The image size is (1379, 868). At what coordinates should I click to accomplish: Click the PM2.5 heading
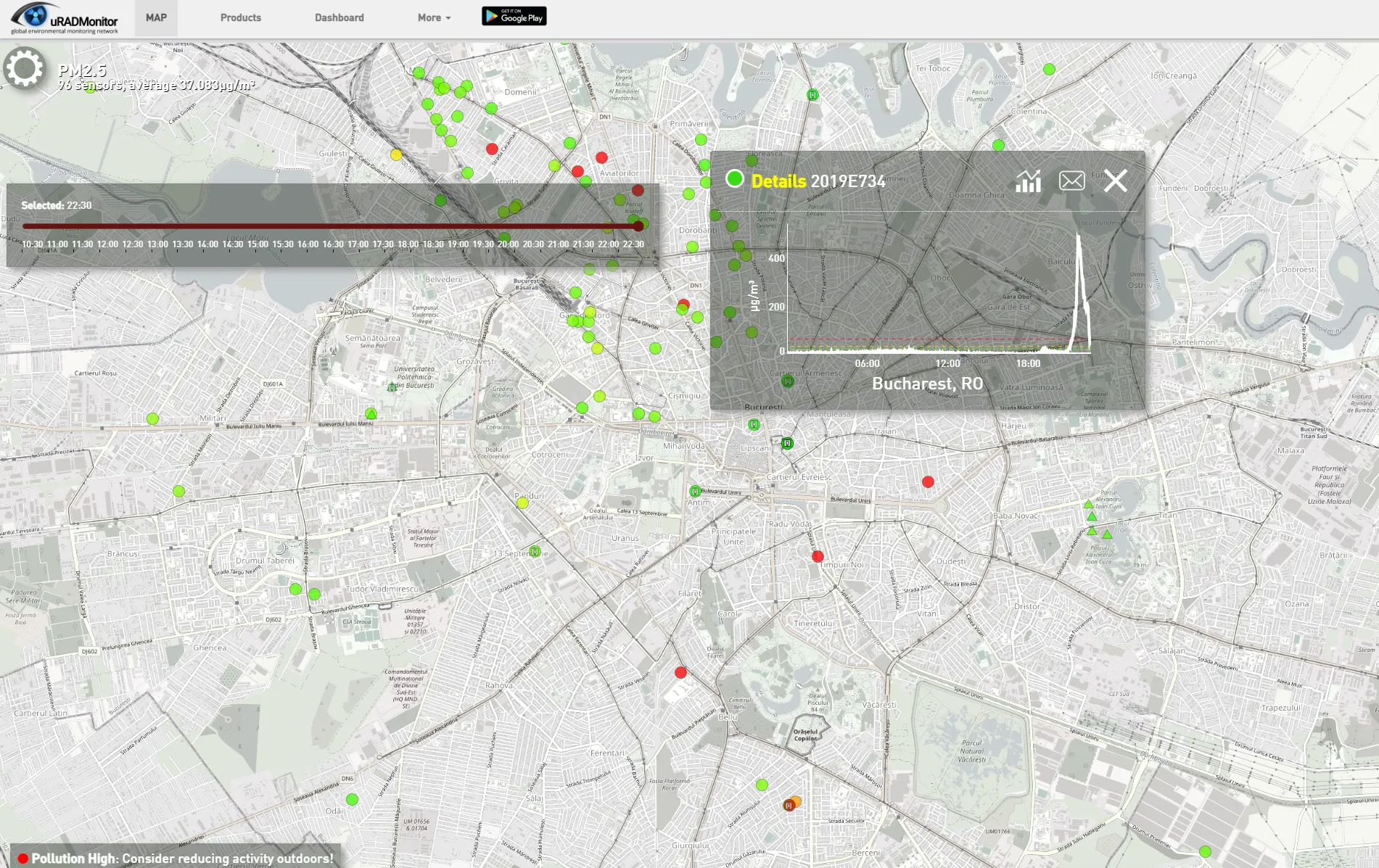pos(82,70)
